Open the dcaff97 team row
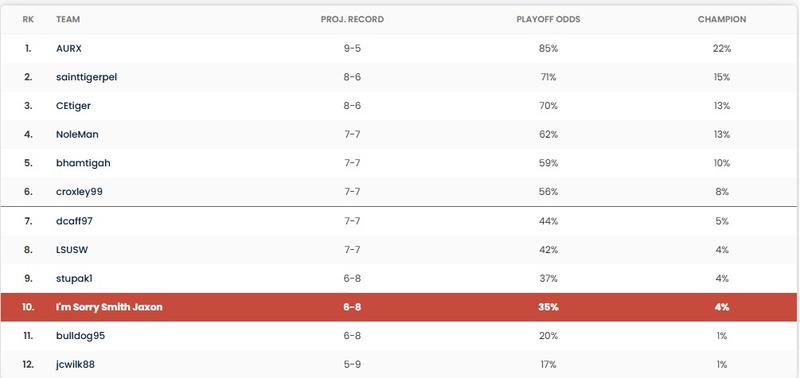800x378 pixels. tap(398, 221)
